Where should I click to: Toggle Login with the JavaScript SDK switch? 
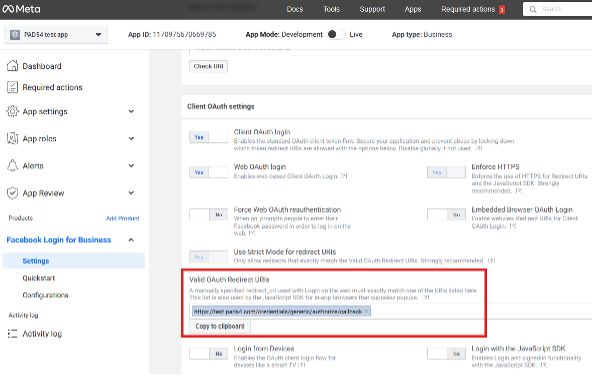coord(446,354)
